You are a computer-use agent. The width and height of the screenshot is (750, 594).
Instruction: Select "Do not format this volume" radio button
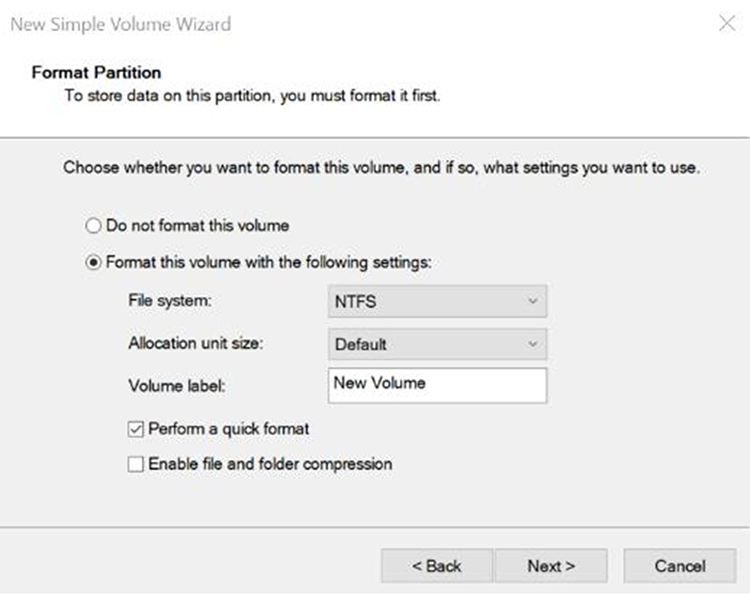pos(94,226)
